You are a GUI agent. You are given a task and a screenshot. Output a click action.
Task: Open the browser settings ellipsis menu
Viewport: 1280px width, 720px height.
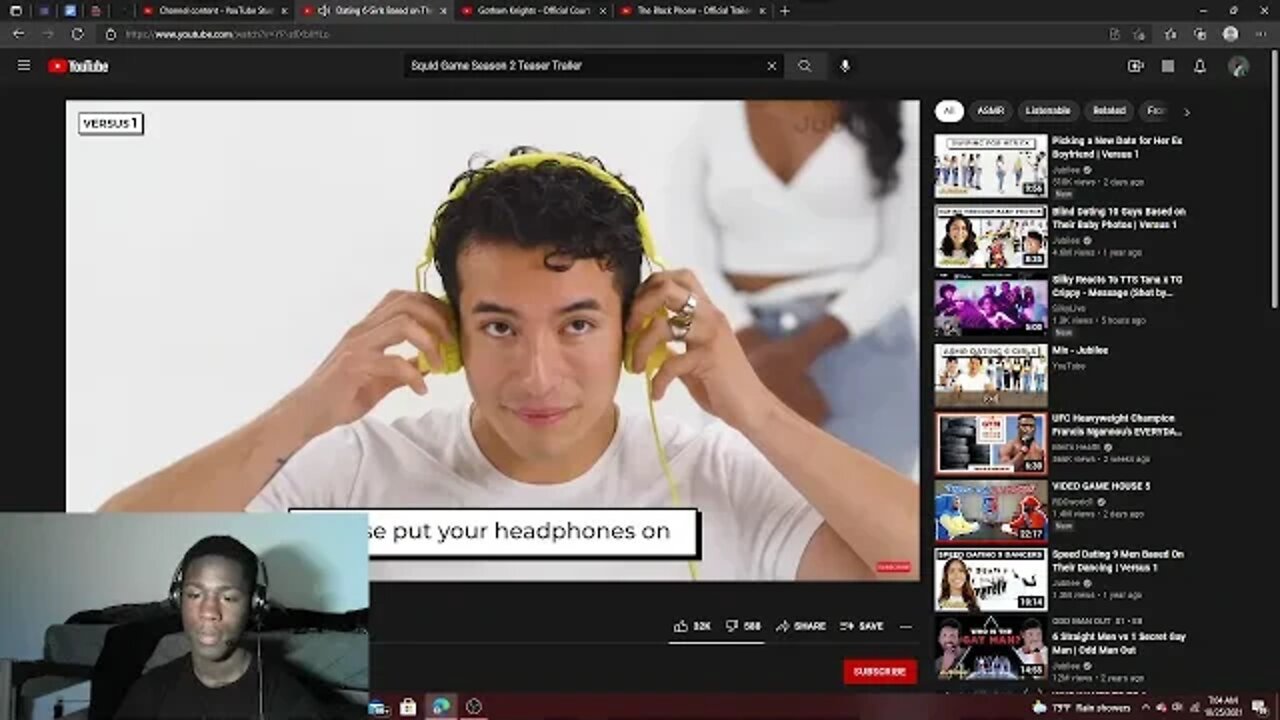1259,34
